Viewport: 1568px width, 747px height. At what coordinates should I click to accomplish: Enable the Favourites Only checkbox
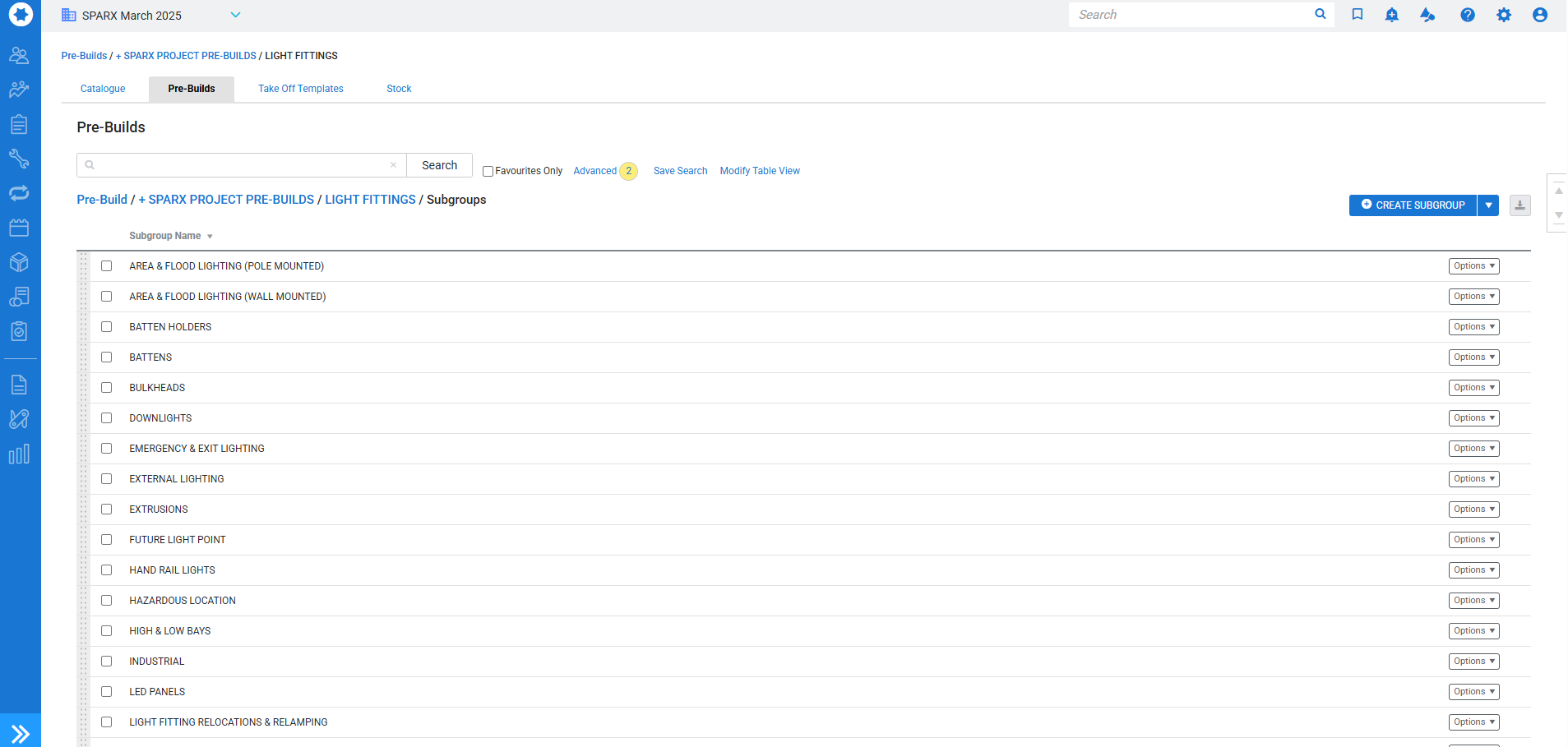point(488,172)
